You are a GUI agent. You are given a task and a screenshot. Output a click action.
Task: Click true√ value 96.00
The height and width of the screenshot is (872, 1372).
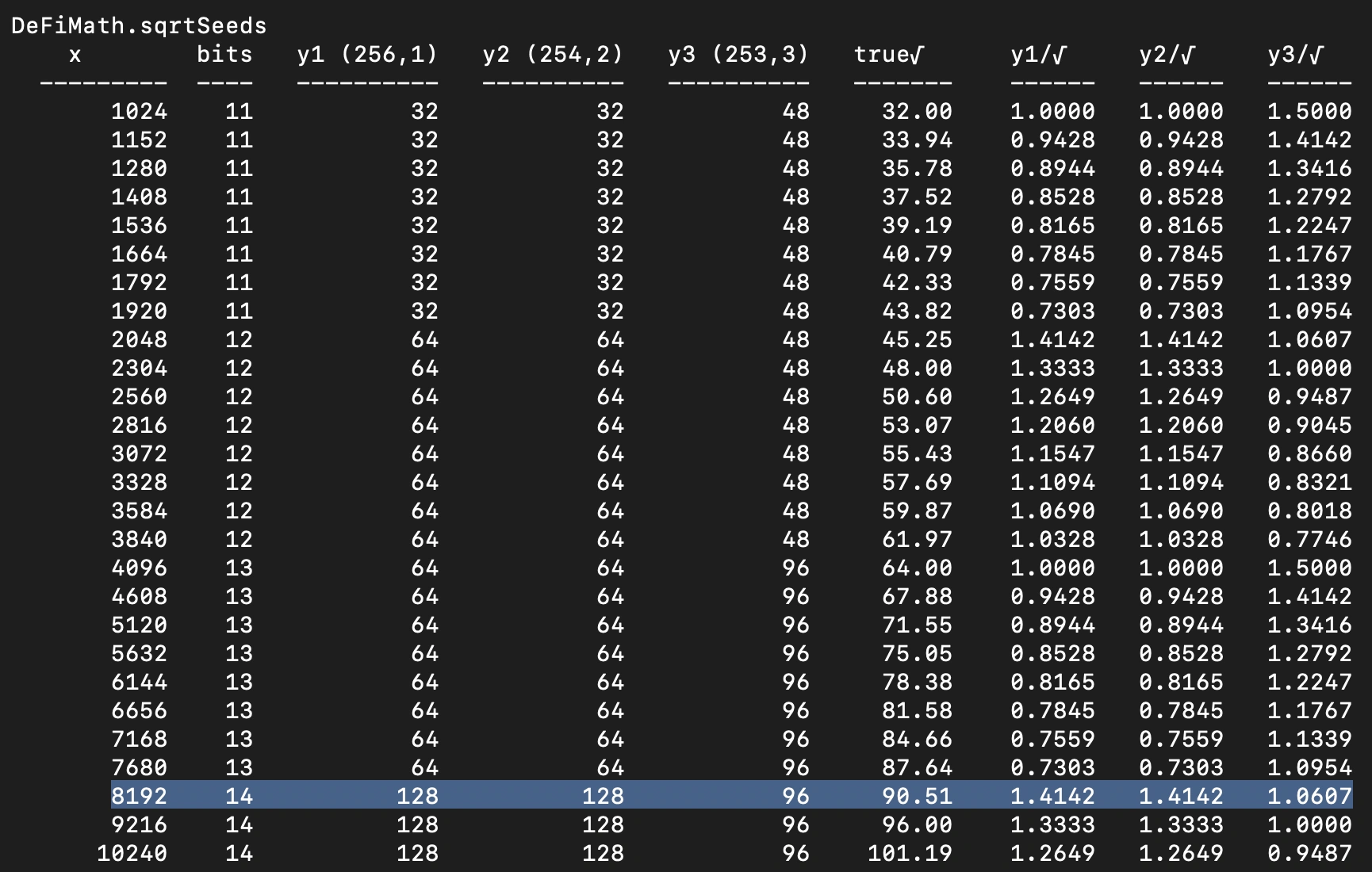917,825
